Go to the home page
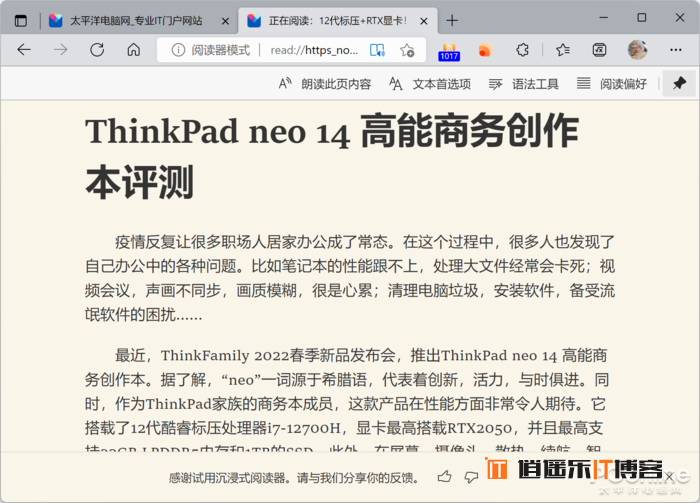The width and height of the screenshot is (700, 503). coord(133,50)
